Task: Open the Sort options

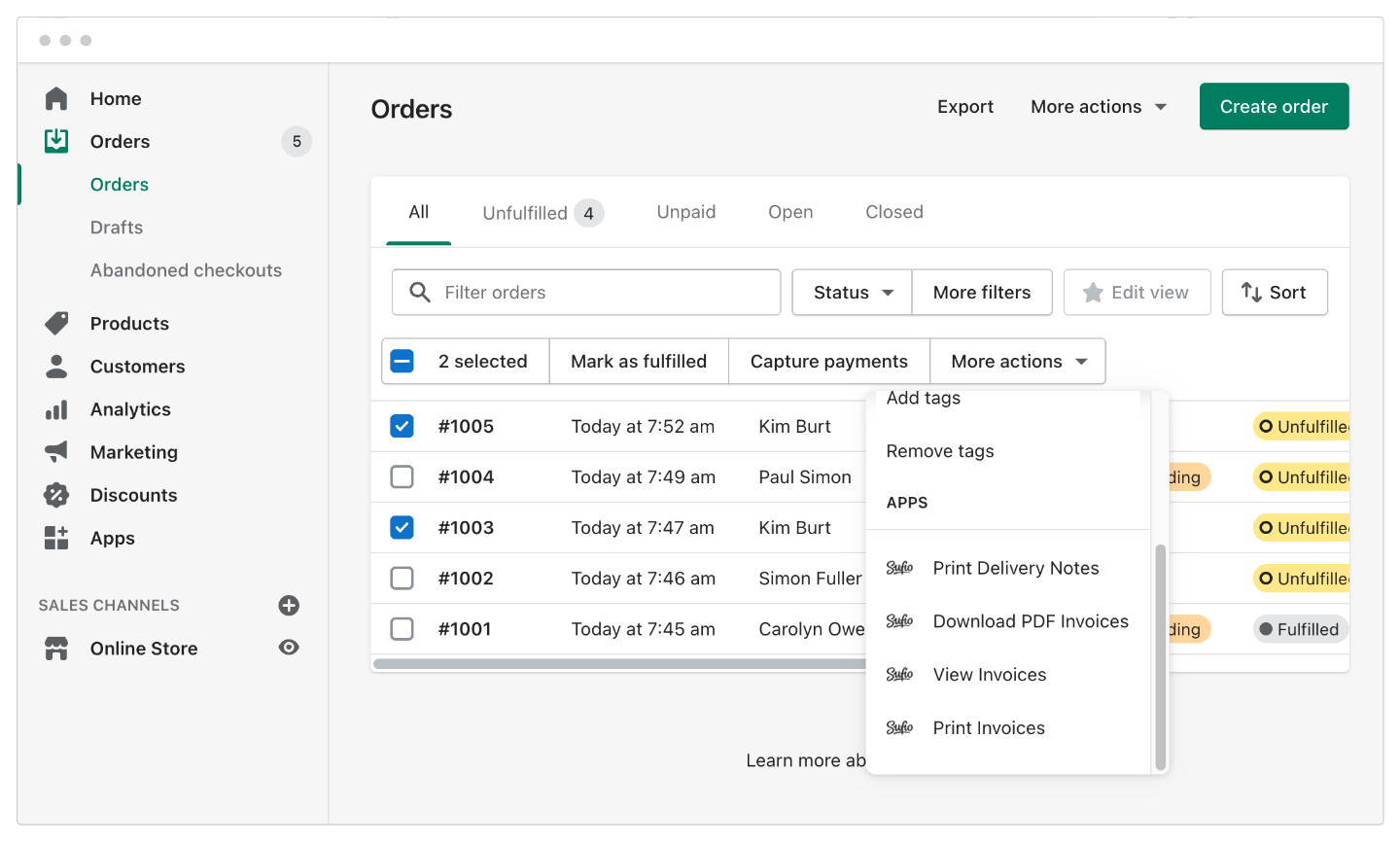Action: [x=1275, y=292]
